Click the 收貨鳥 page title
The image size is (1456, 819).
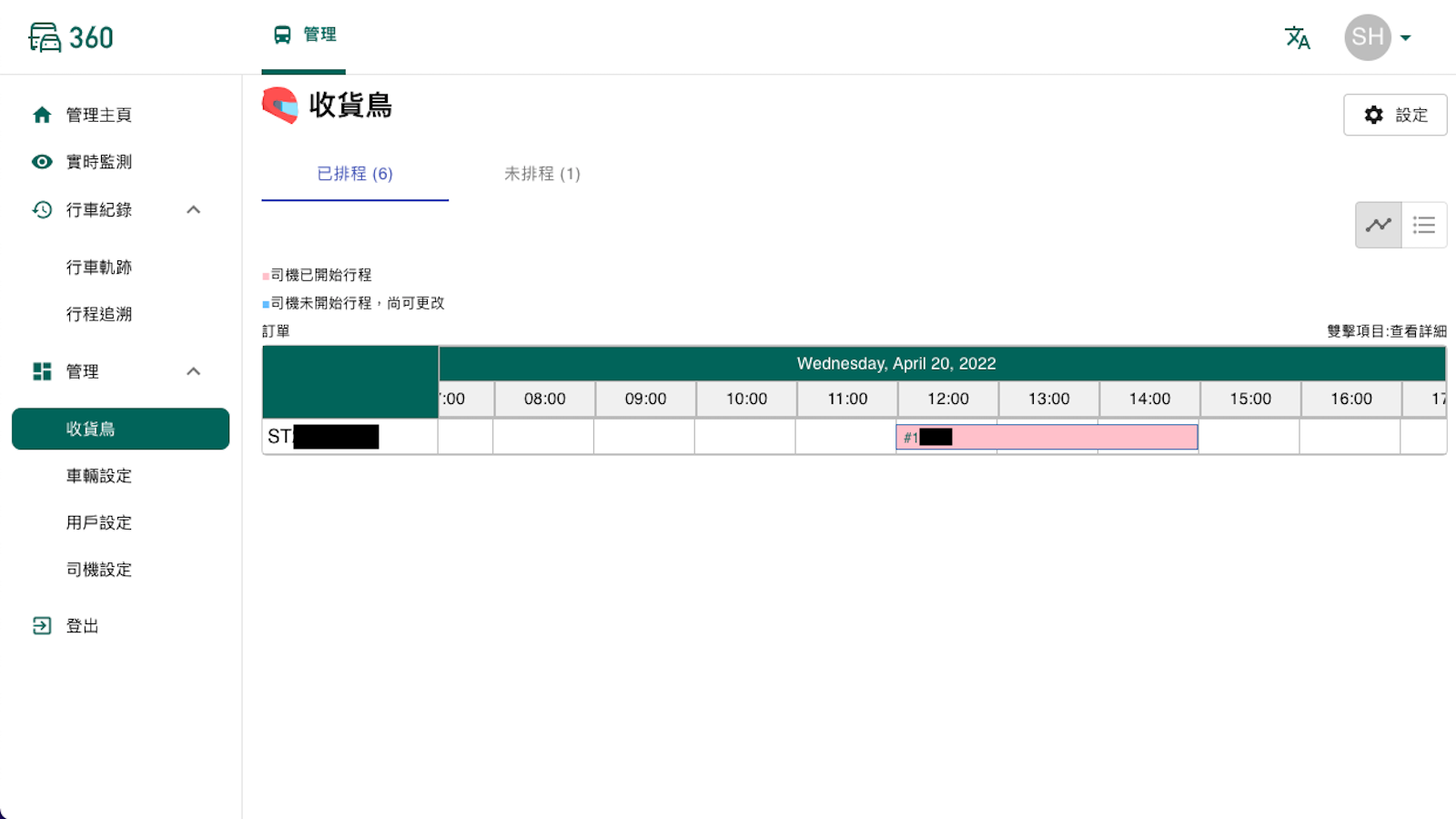(x=350, y=106)
